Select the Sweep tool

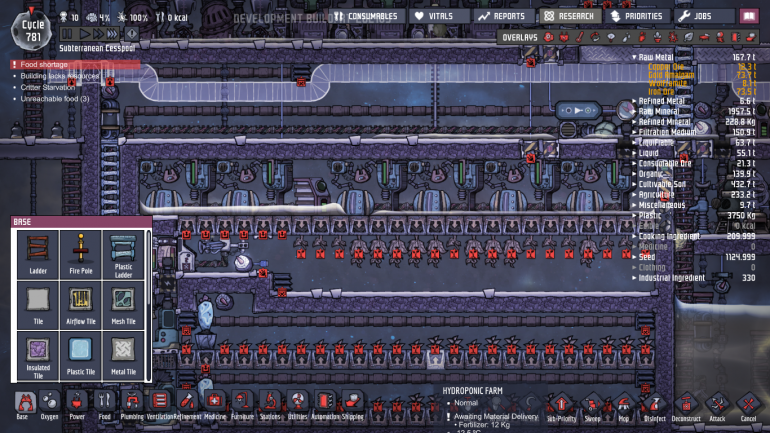(x=592, y=407)
